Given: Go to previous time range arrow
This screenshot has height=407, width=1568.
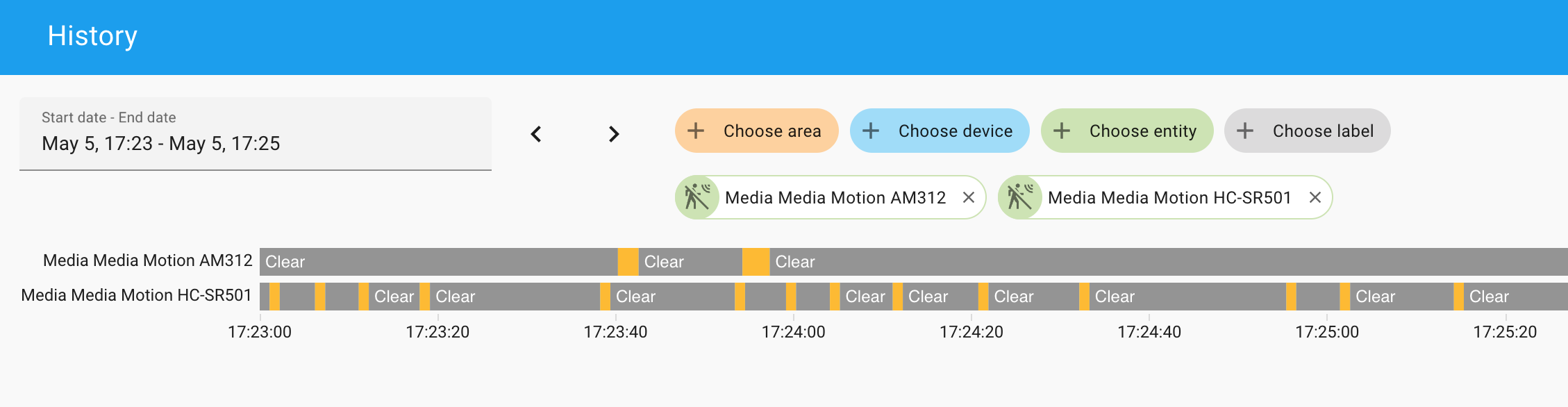Looking at the screenshot, I should (536, 133).
